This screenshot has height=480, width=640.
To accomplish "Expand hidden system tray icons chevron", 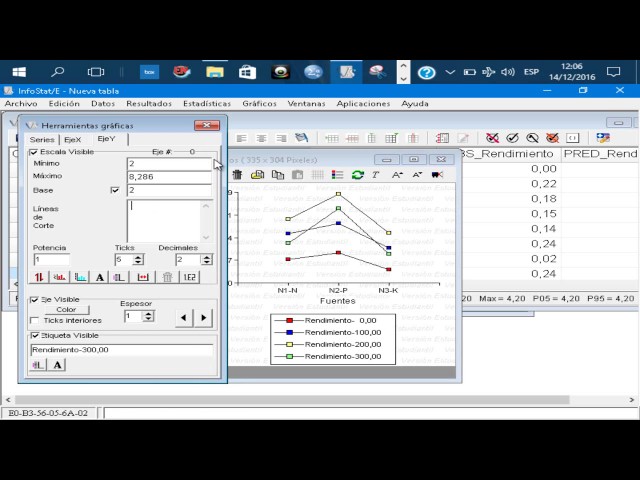I will pyautogui.click(x=450, y=72).
